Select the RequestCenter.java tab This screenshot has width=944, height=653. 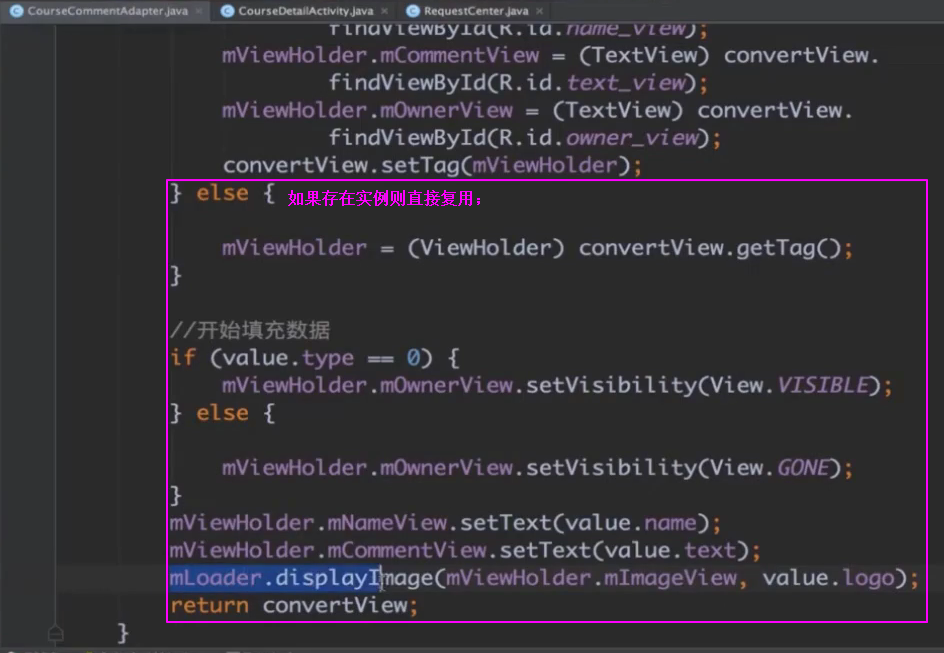click(476, 11)
